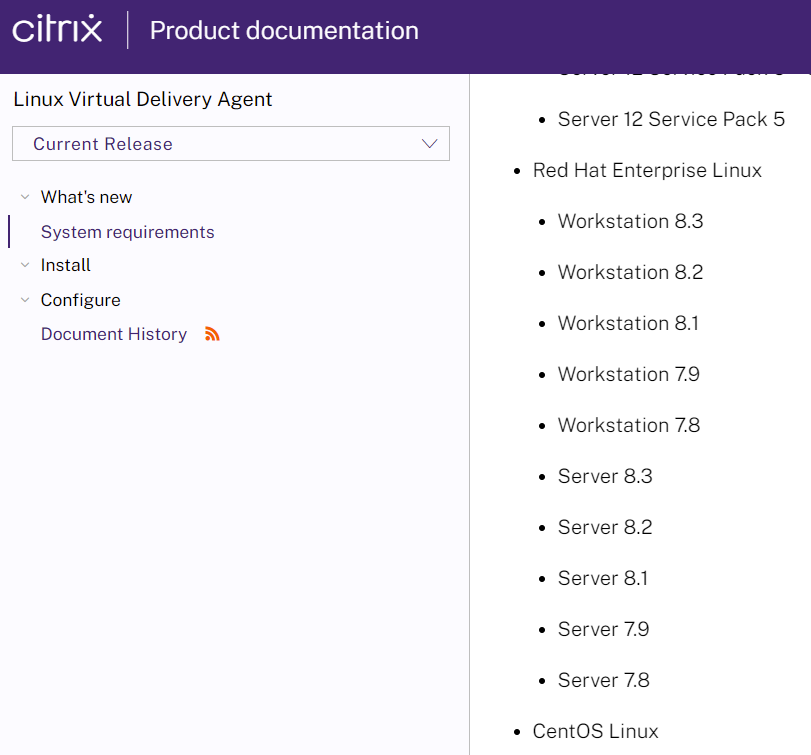Click the list item Server 8.3
811x755 pixels.
[x=605, y=476]
